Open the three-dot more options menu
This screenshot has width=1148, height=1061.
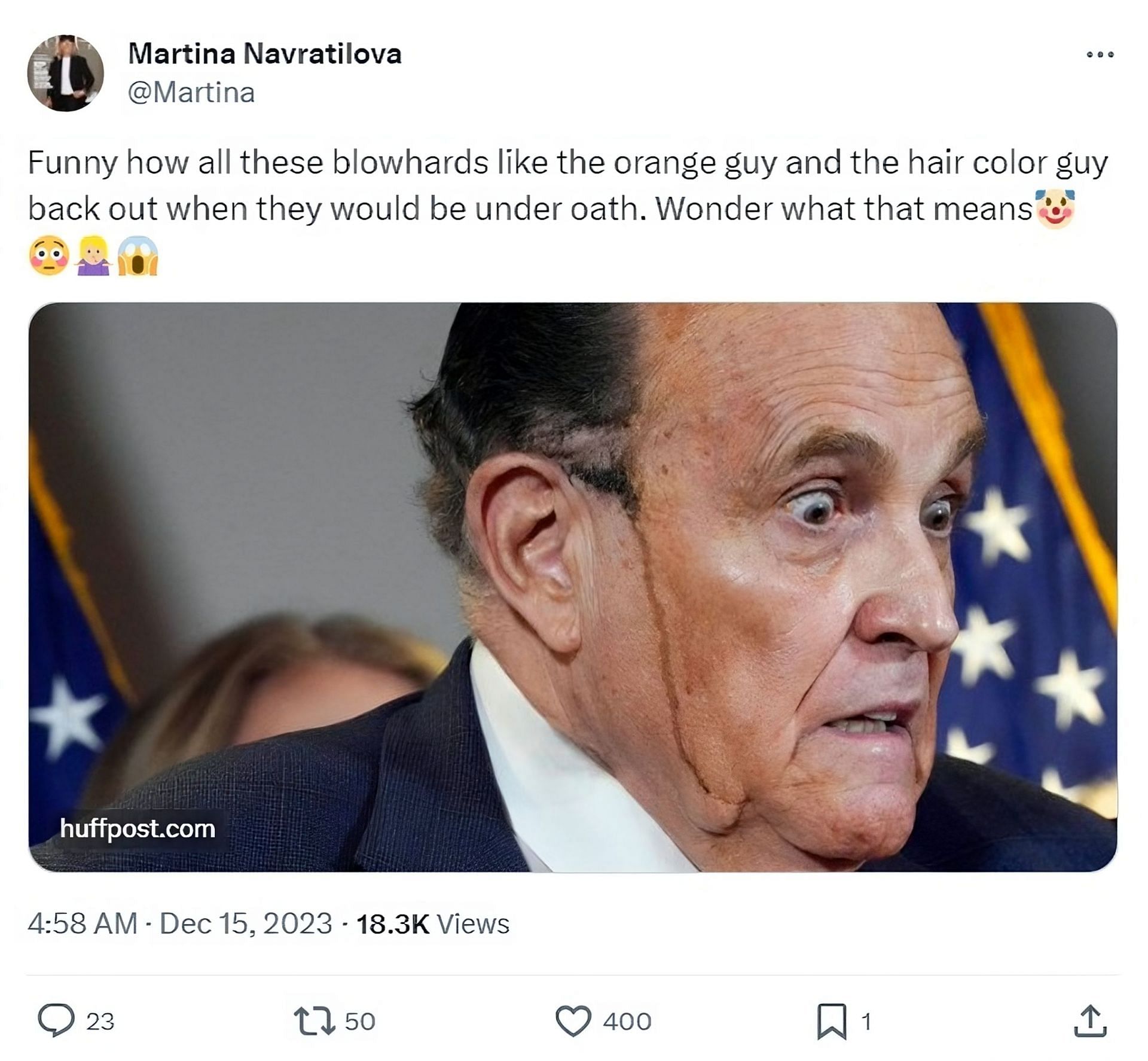pyautogui.click(x=1100, y=54)
